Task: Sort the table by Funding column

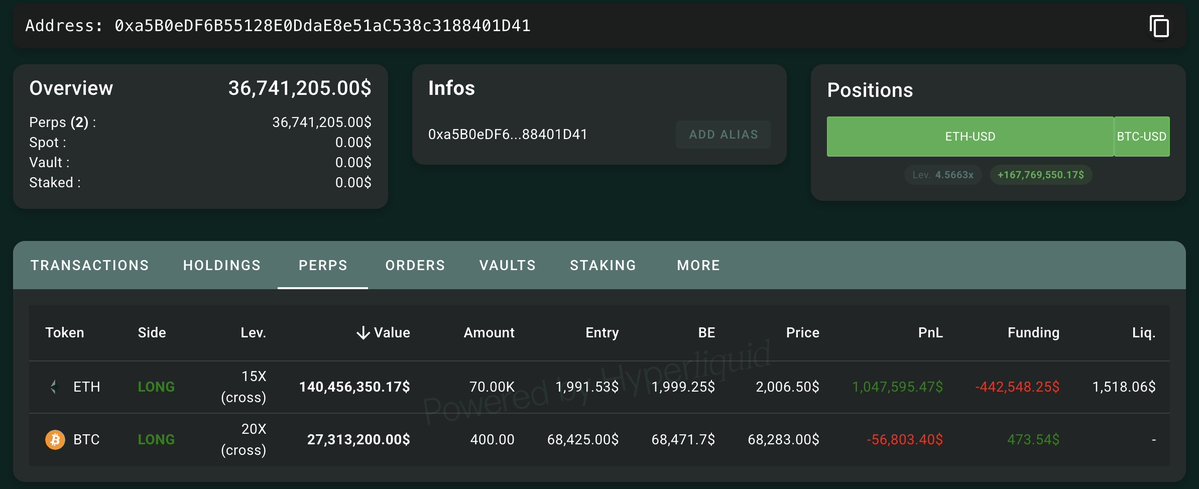Action: (x=1033, y=333)
